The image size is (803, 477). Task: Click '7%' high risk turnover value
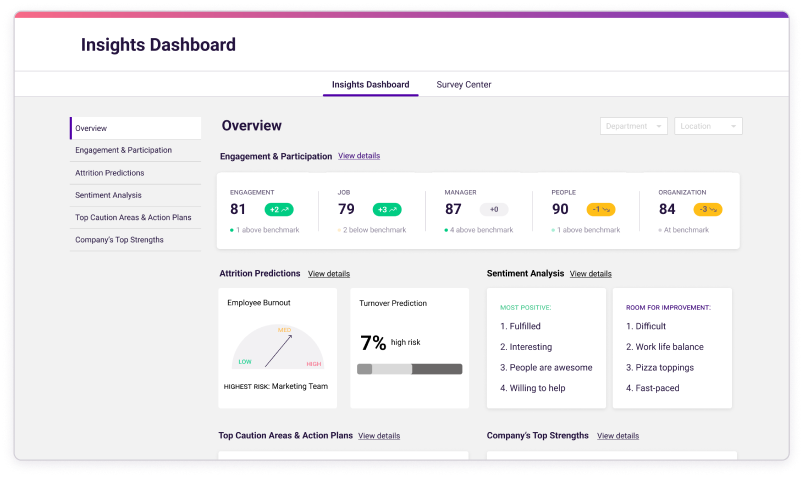click(373, 343)
